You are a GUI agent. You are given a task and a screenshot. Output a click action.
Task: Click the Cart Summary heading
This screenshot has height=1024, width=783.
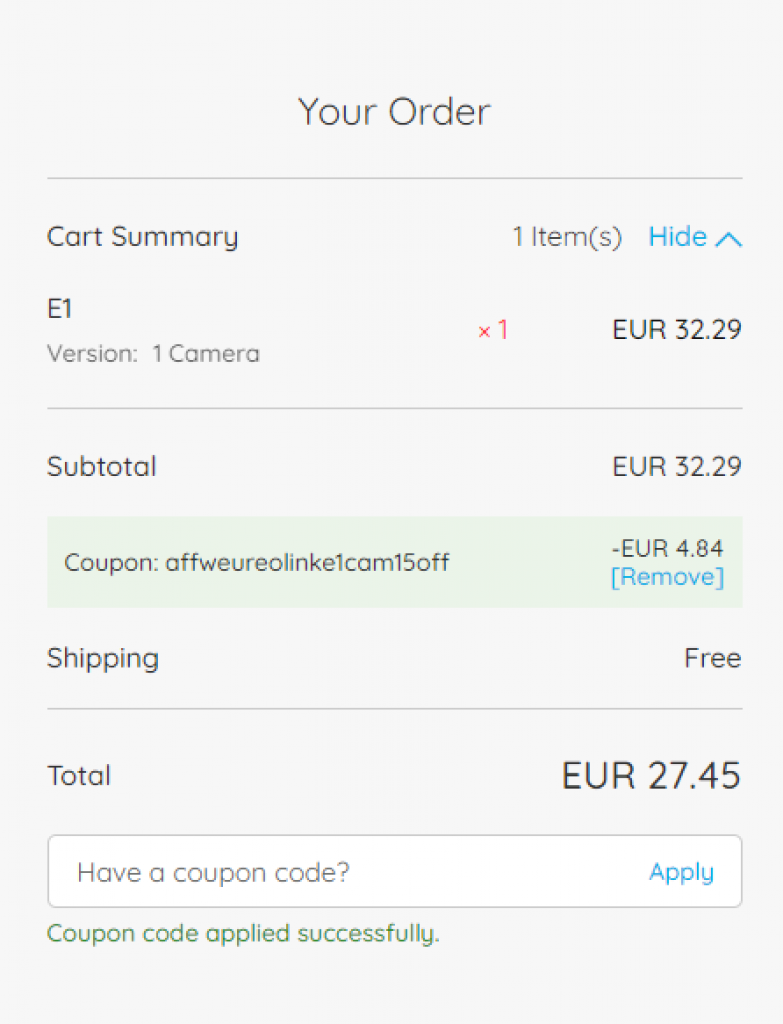(x=143, y=237)
